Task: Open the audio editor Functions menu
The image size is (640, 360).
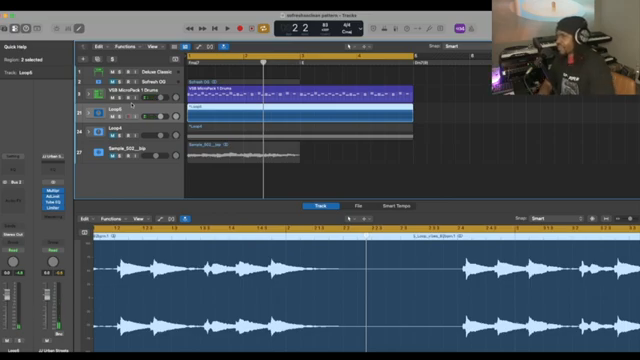Action: [113, 219]
